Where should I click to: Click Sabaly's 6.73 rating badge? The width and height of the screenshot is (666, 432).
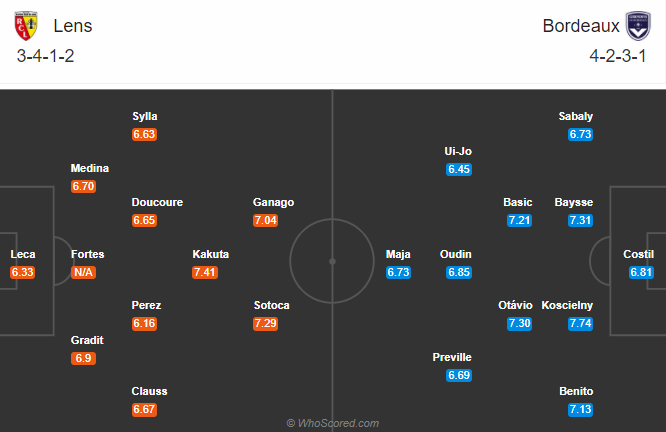point(580,134)
